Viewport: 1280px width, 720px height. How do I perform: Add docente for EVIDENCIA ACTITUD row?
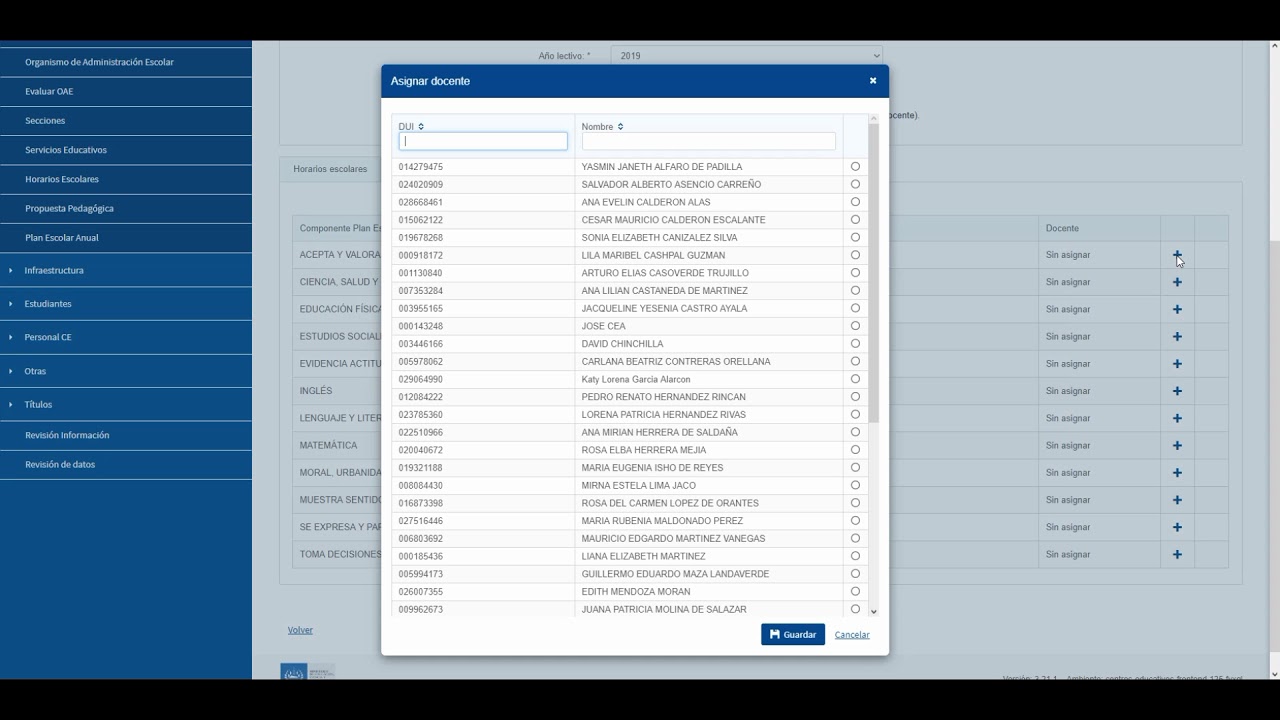(x=1177, y=364)
